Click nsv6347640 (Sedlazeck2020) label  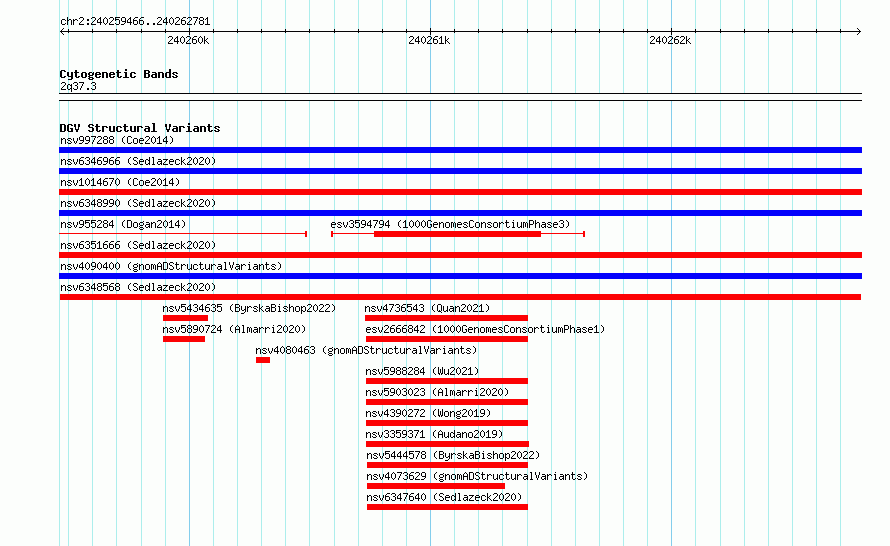point(444,497)
